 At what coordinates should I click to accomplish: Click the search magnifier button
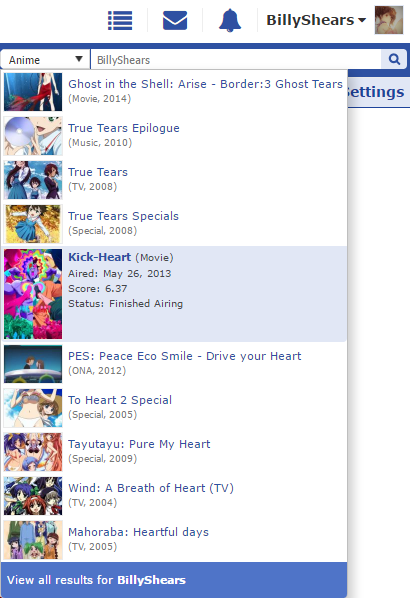(394, 59)
